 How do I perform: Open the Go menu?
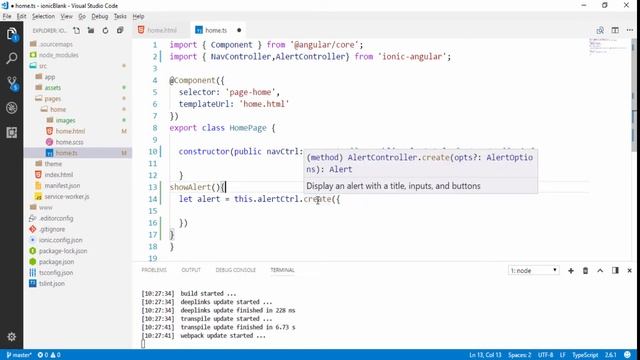point(82,16)
